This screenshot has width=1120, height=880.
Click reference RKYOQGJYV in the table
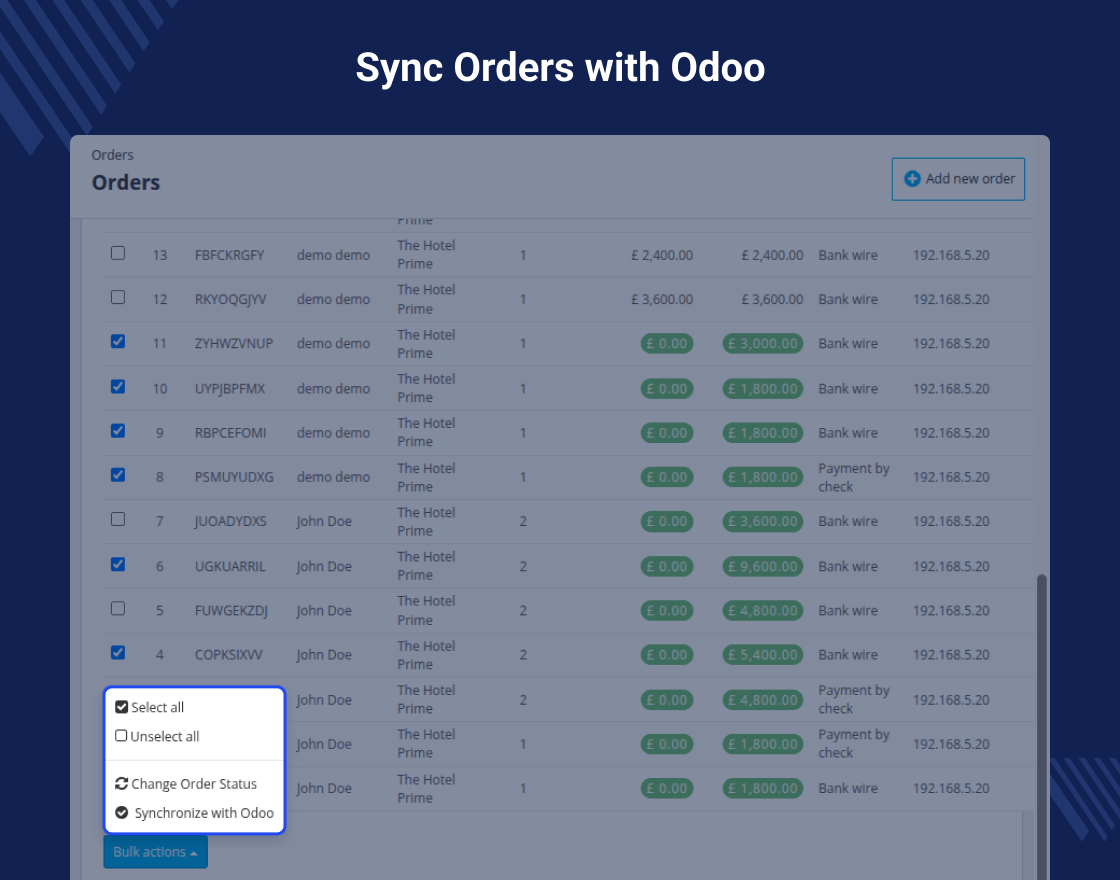click(230, 299)
